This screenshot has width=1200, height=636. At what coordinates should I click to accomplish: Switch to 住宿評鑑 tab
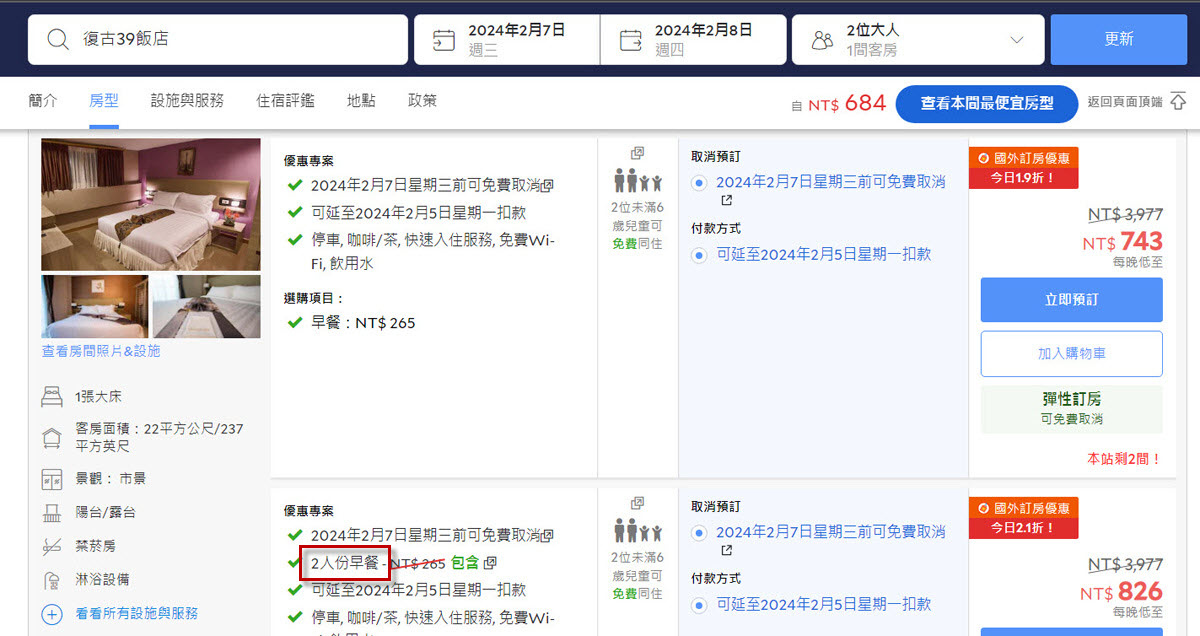[285, 101]
